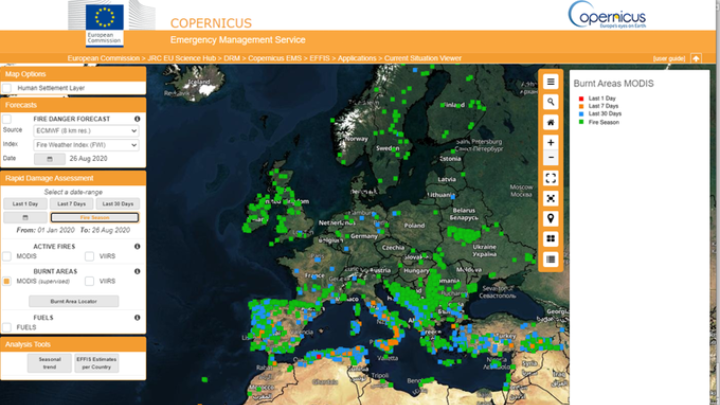The width and height of the screenshot is (720, 405).
Task: Enable the Fire Danger Forecast checkbox
Action: point(7,119)
